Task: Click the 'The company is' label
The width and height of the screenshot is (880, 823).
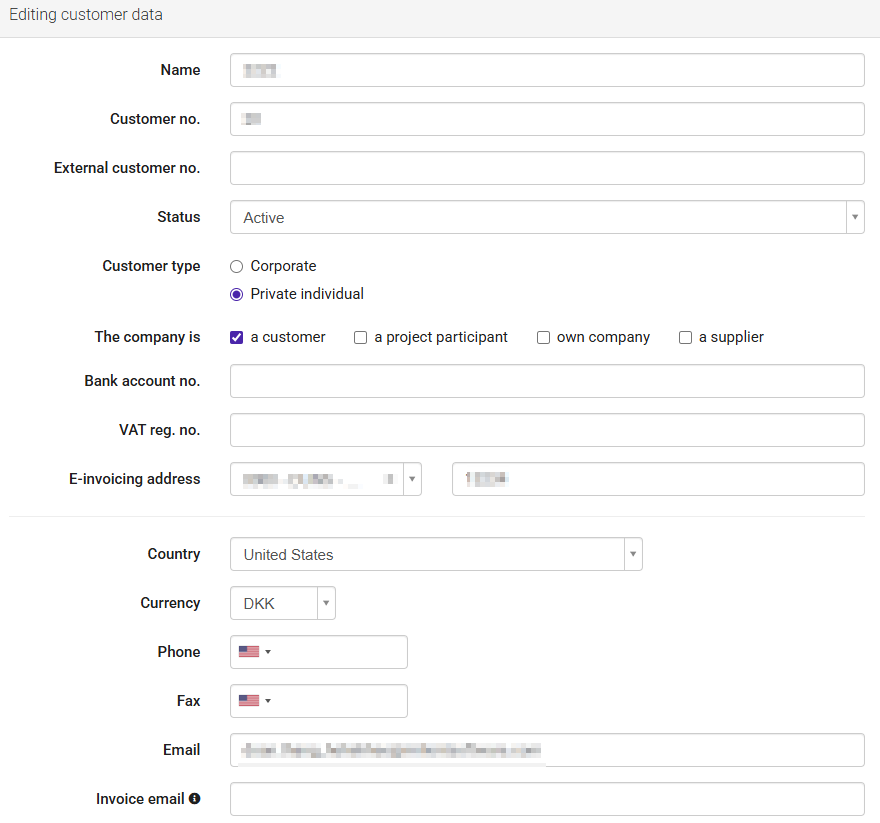Action: pos(147,337)
